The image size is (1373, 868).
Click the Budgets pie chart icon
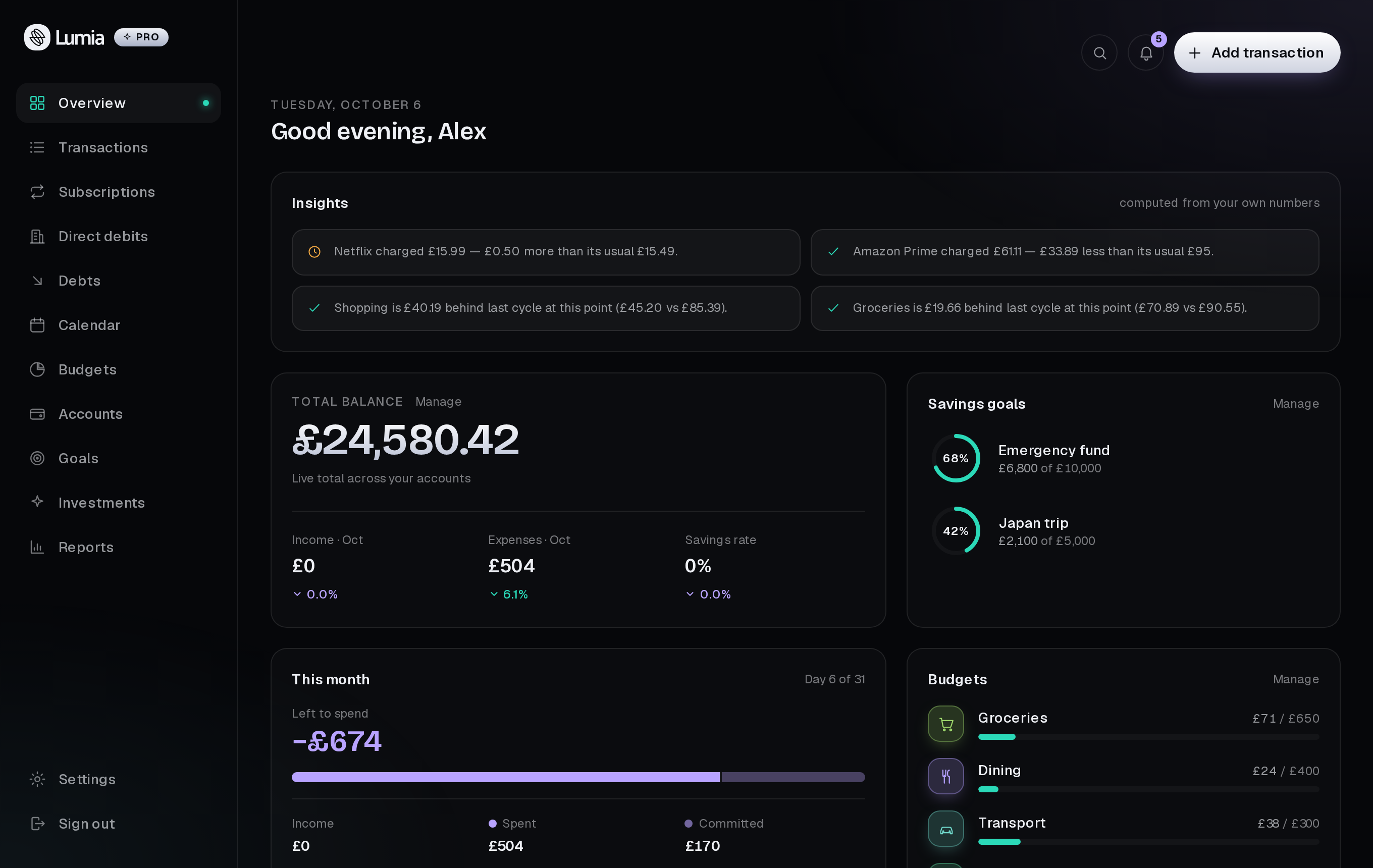click(37, 370)
